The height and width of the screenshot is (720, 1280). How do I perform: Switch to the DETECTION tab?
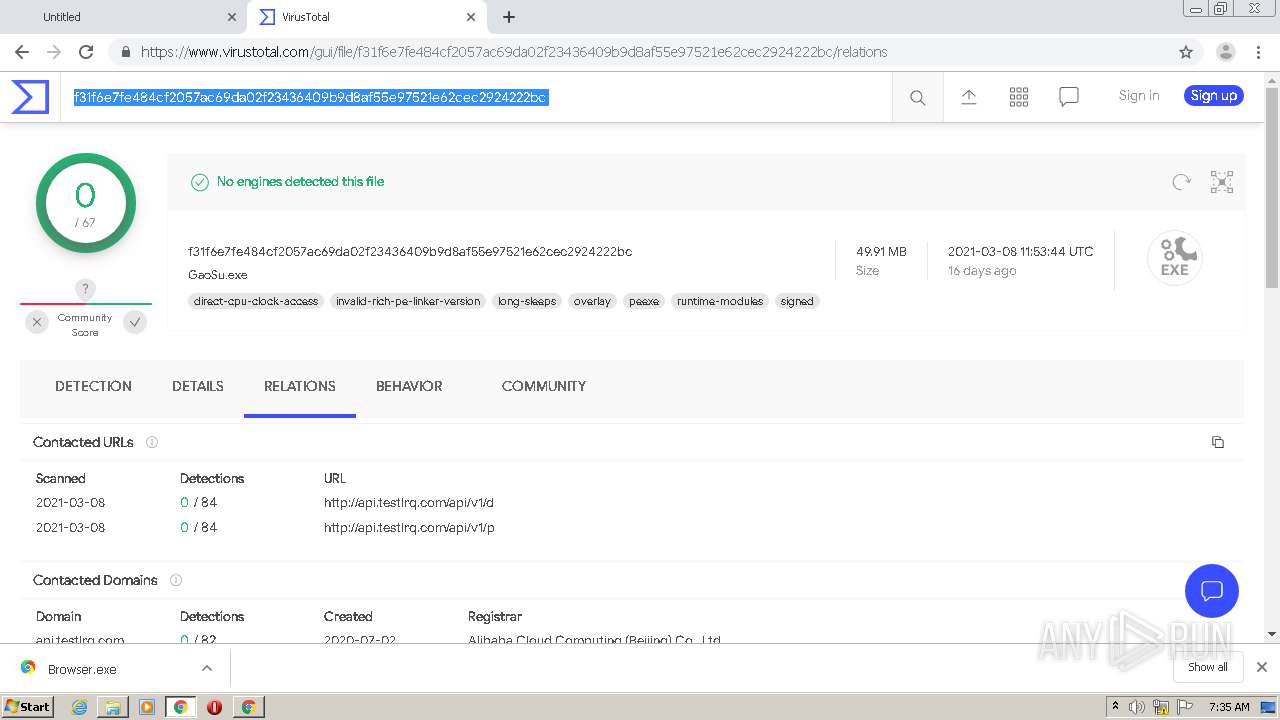(x=93, y=386)
